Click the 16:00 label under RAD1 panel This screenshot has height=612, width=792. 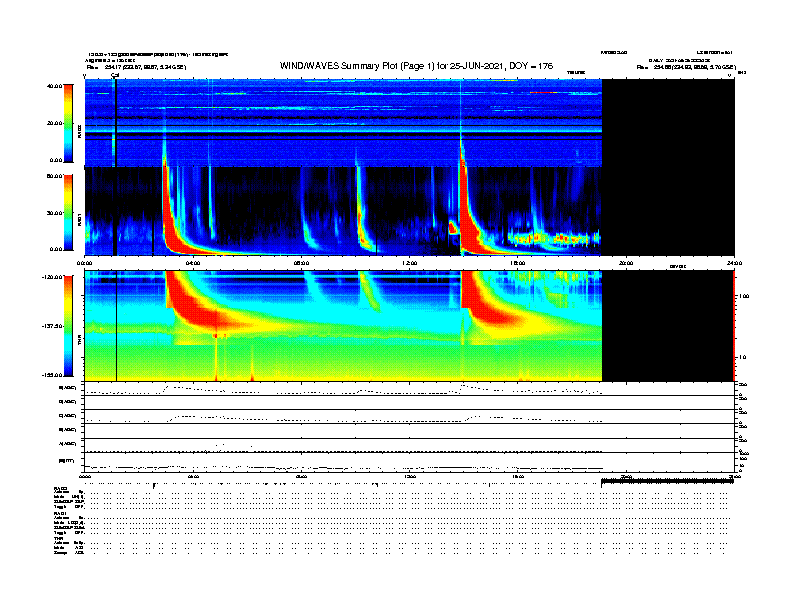pyautogui.click(x=517, y=263)
